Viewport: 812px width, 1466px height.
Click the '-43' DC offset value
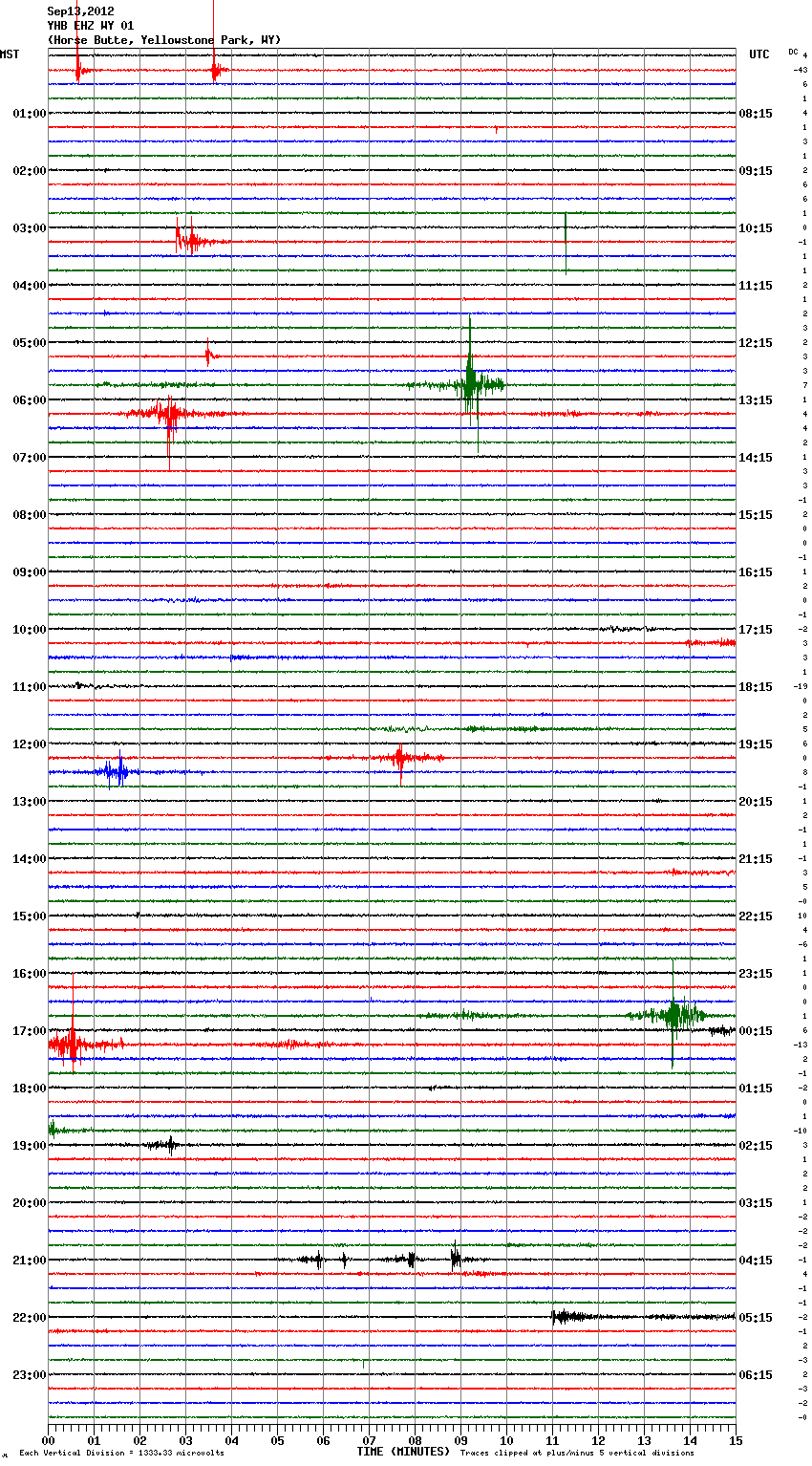click(801, 70)
